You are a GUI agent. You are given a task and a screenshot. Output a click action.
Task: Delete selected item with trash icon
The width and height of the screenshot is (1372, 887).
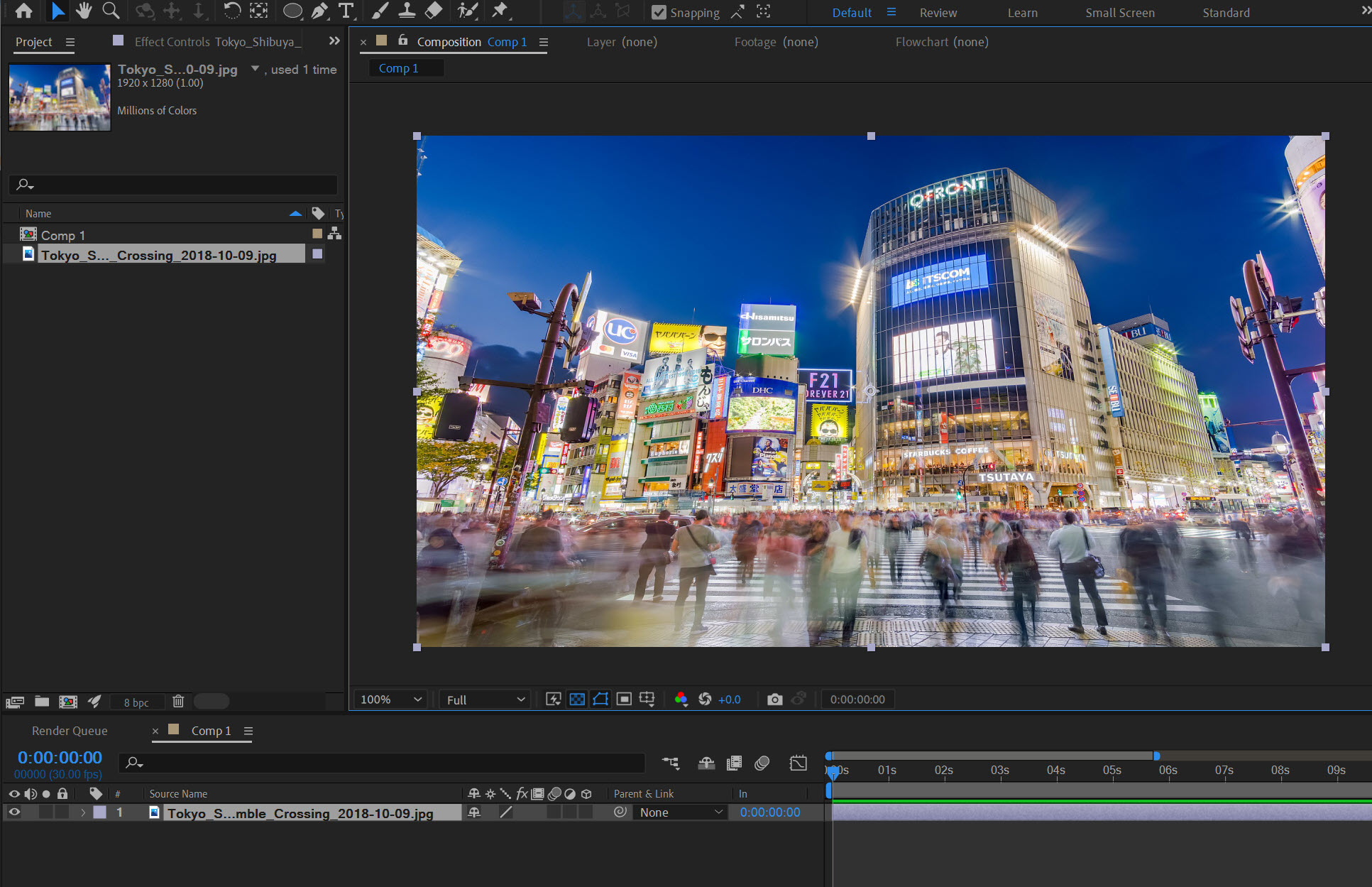pos(178,702)
